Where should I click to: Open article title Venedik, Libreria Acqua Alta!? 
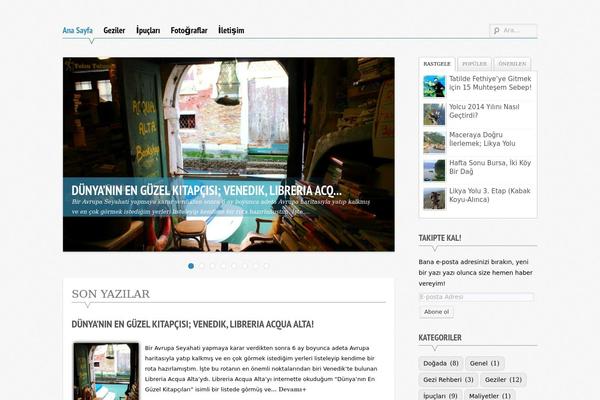point(192,324)
